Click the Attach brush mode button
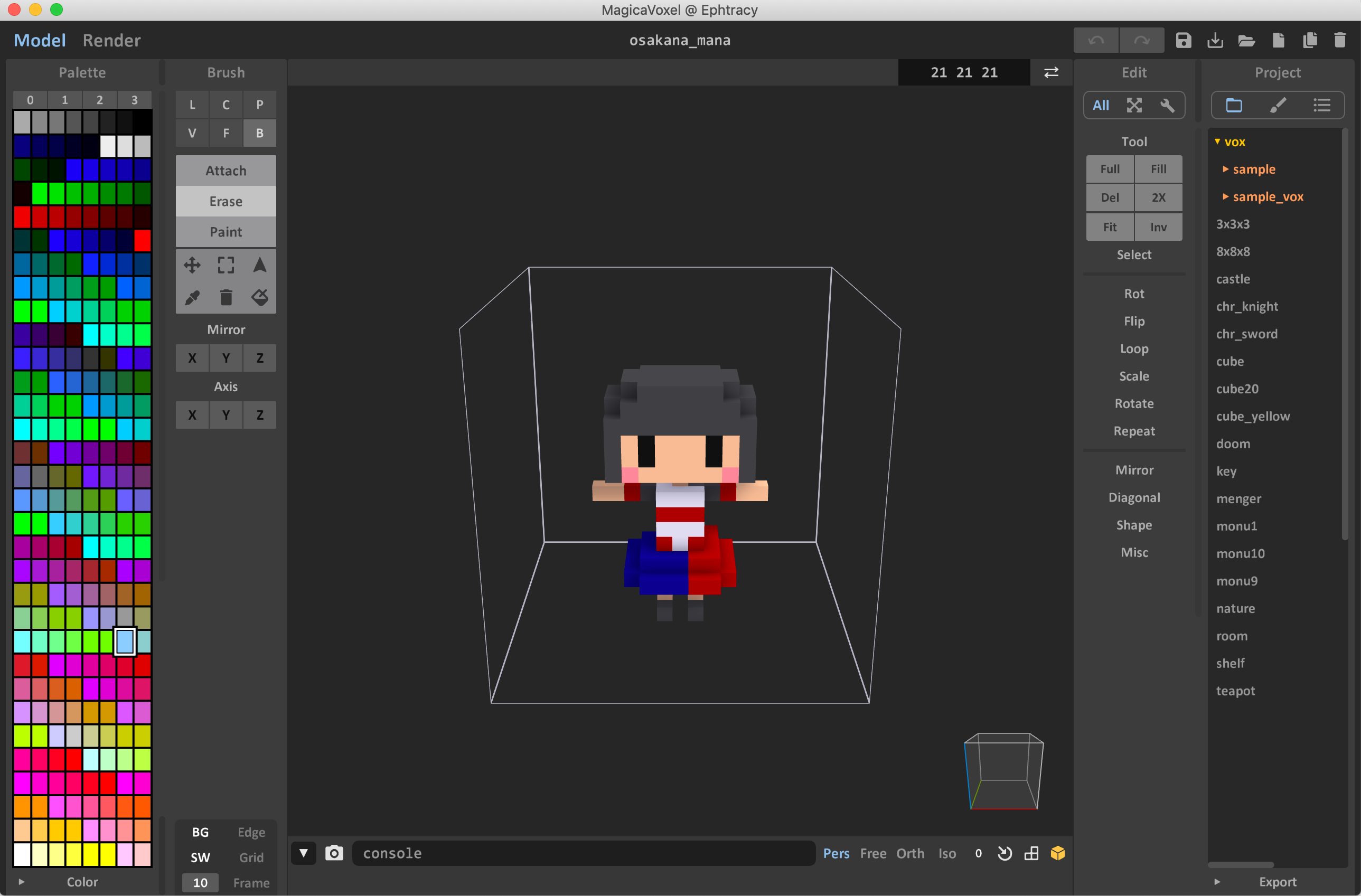Screen dimensions: 1361x896 point(226,170)
